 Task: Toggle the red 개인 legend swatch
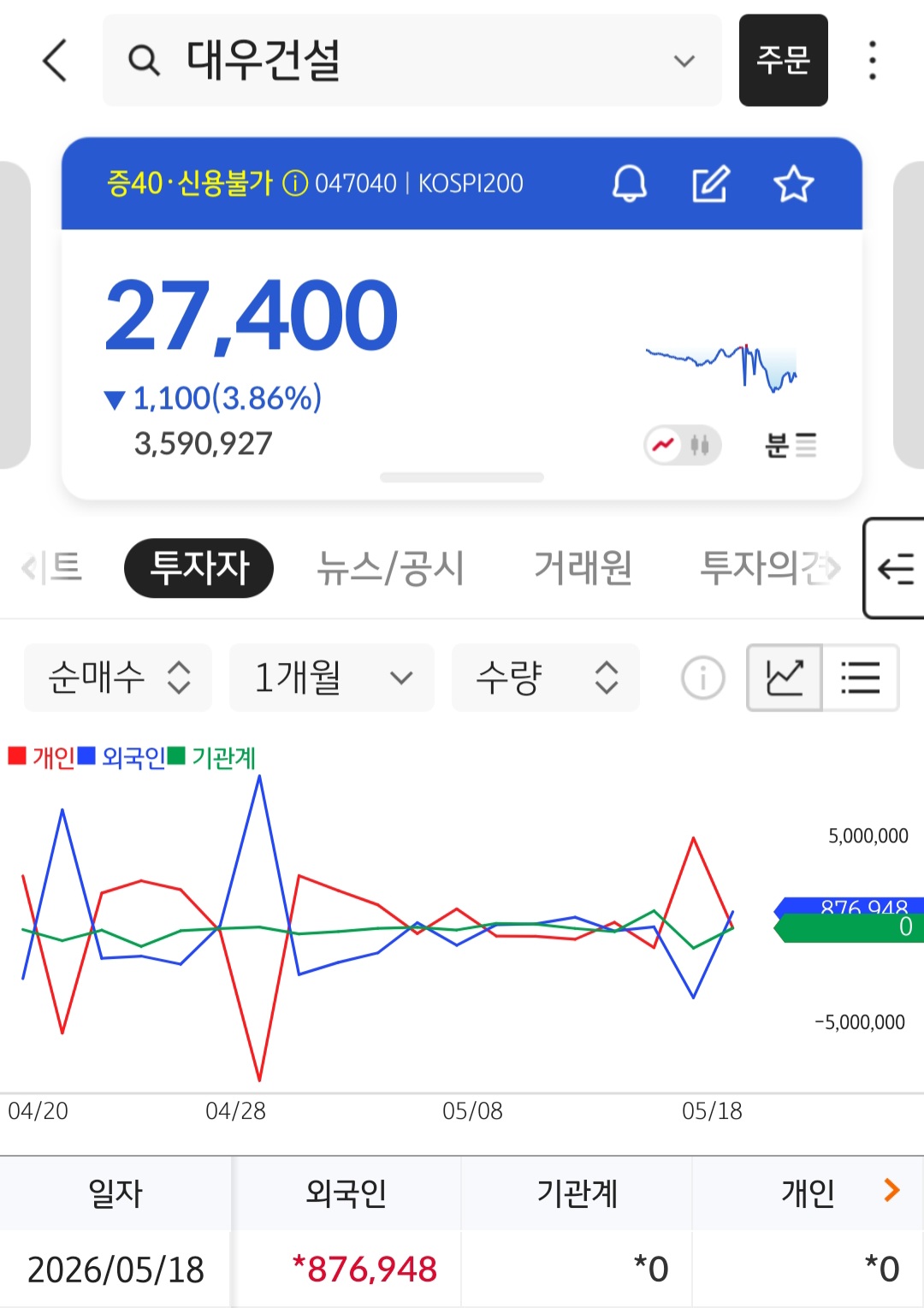pyautogui.click(x=17, y=756)
